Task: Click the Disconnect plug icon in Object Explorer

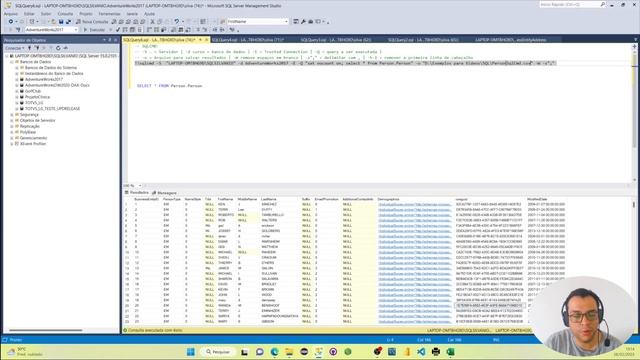Action: point(36,48)
